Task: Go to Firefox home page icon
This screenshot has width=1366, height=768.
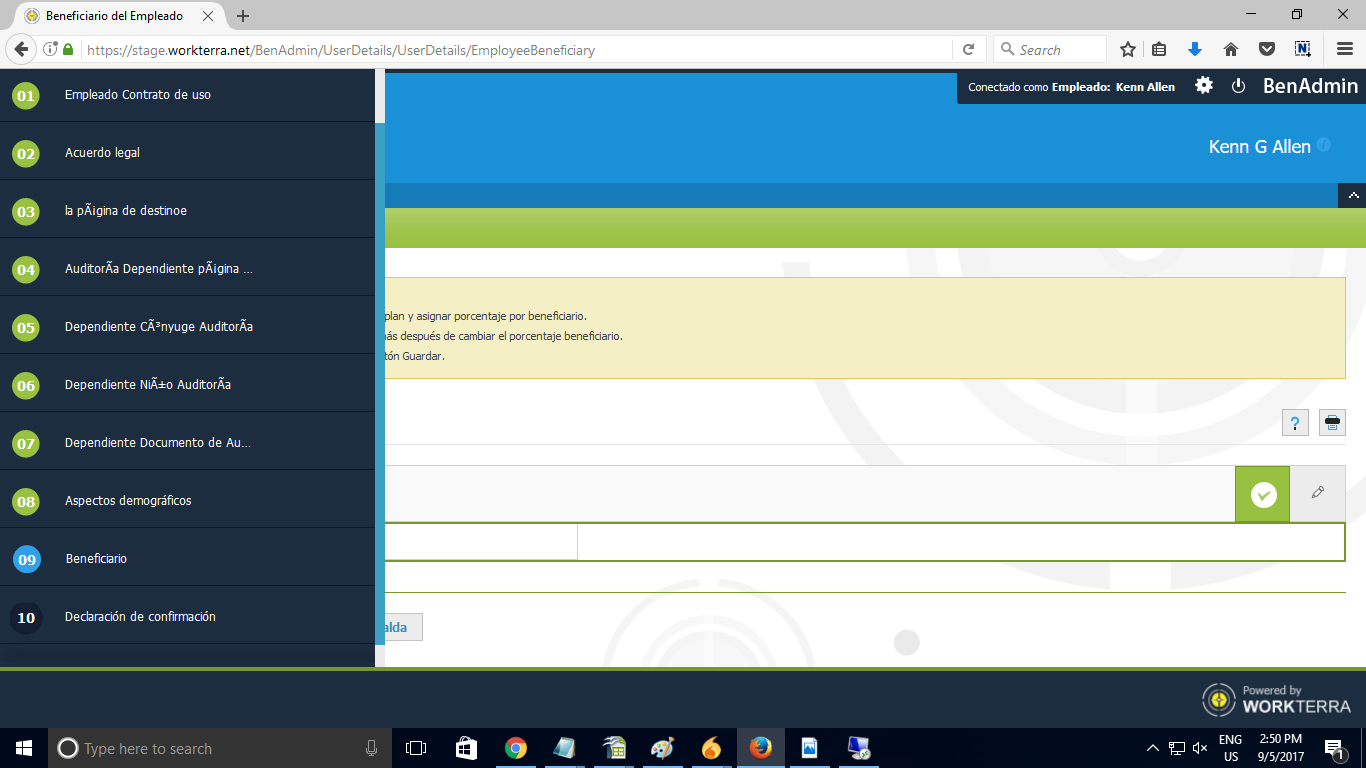Action: click(x=1231, y=50)
